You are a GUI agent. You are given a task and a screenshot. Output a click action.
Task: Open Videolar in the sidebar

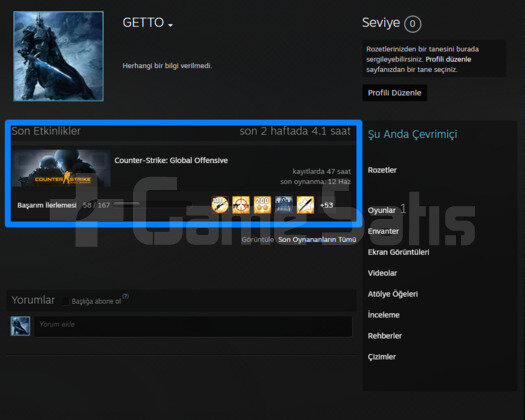[x=382, y=273]
